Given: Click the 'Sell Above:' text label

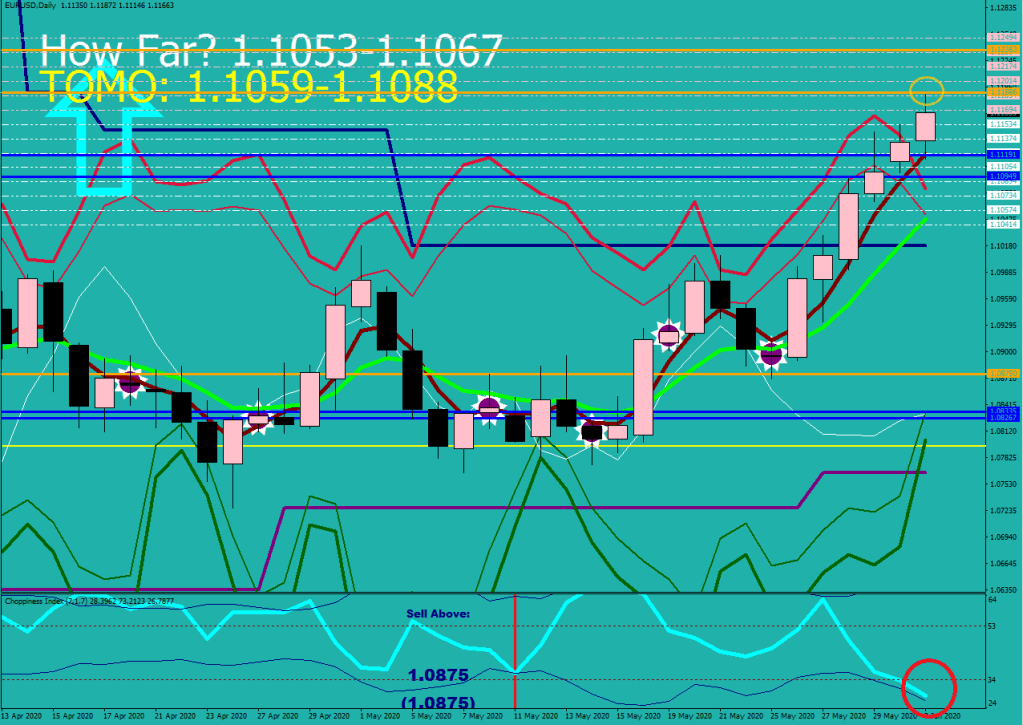Looking at the screenshot, I should tap(437, 612).
